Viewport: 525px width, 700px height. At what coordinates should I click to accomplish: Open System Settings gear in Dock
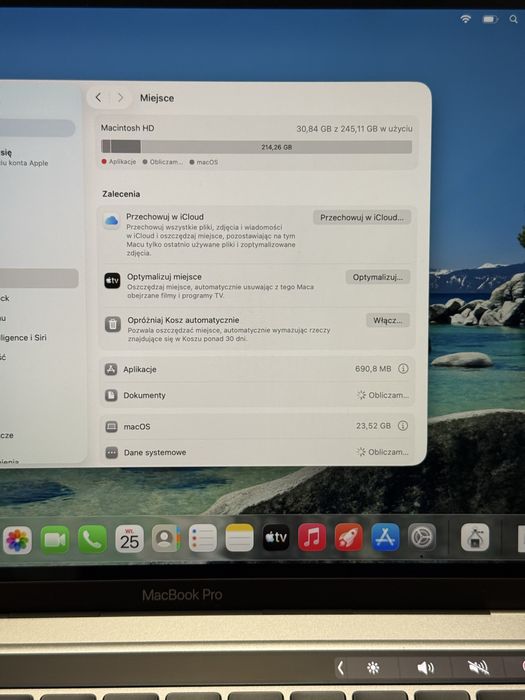pos(422,537)
